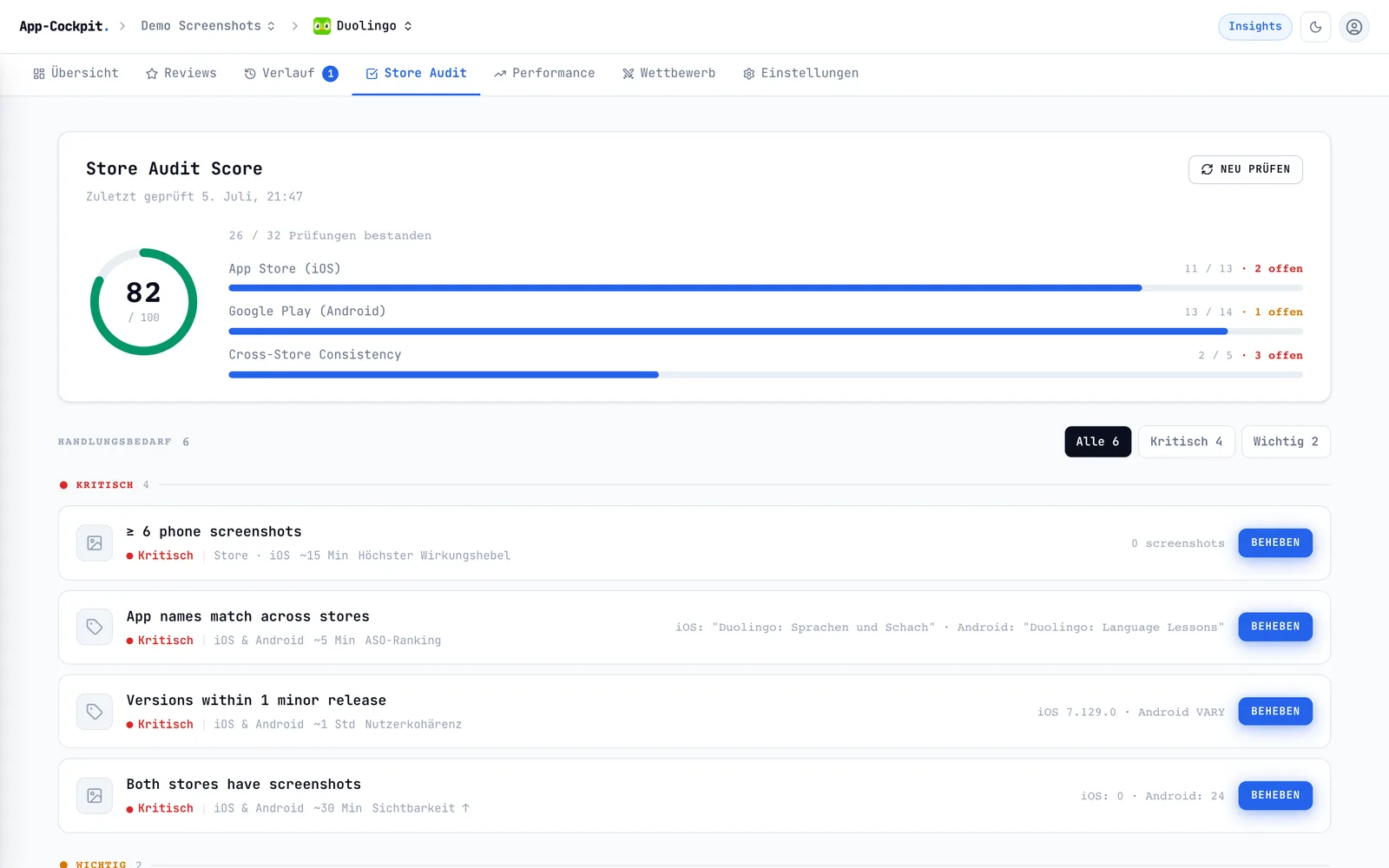Open the Insights pill
The image size is (1389, 868).
point(1255,27)
